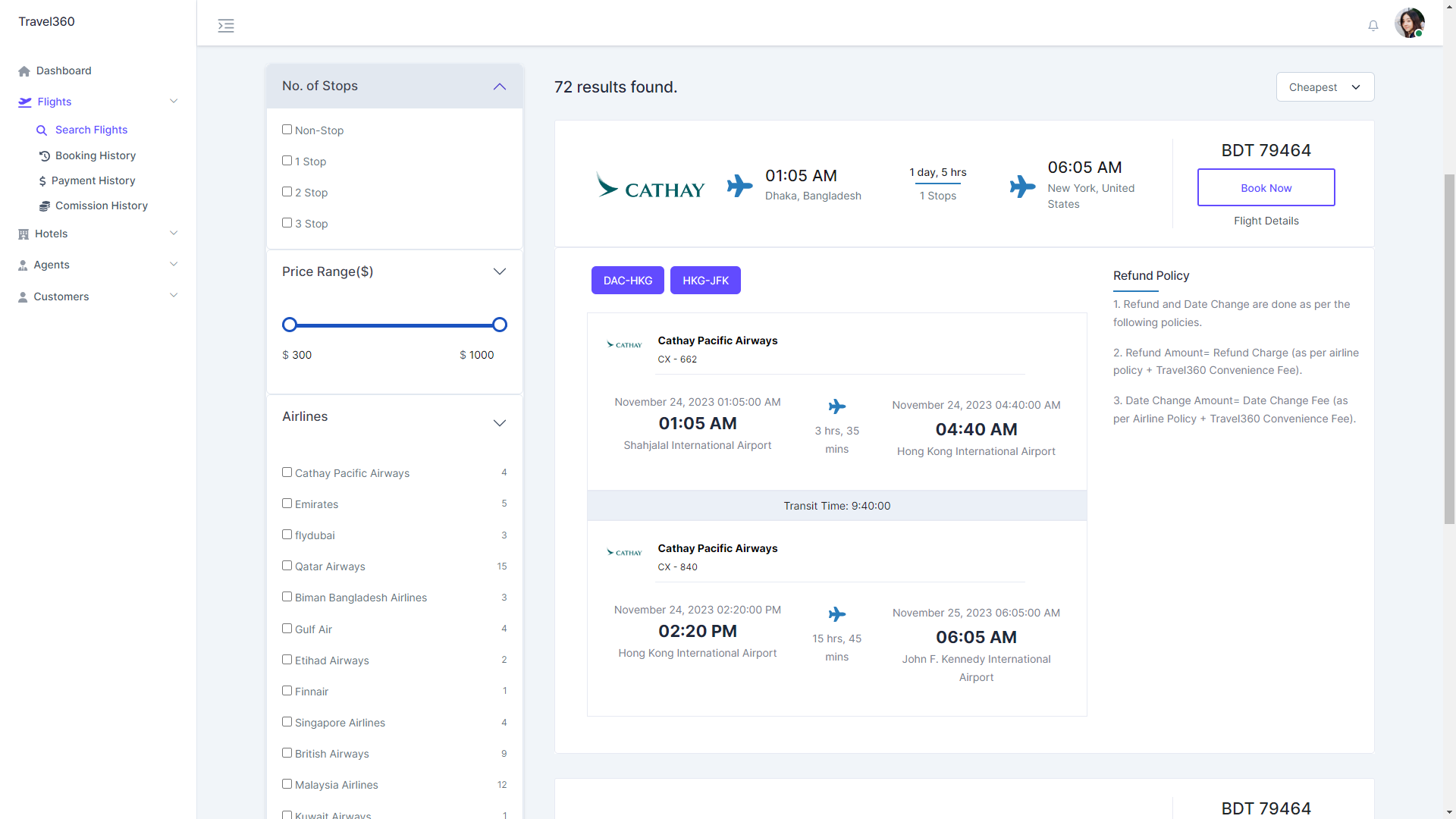Screen dimensions: 1456x819
Task: Go to Search Flights page
Action: (92, 130)
